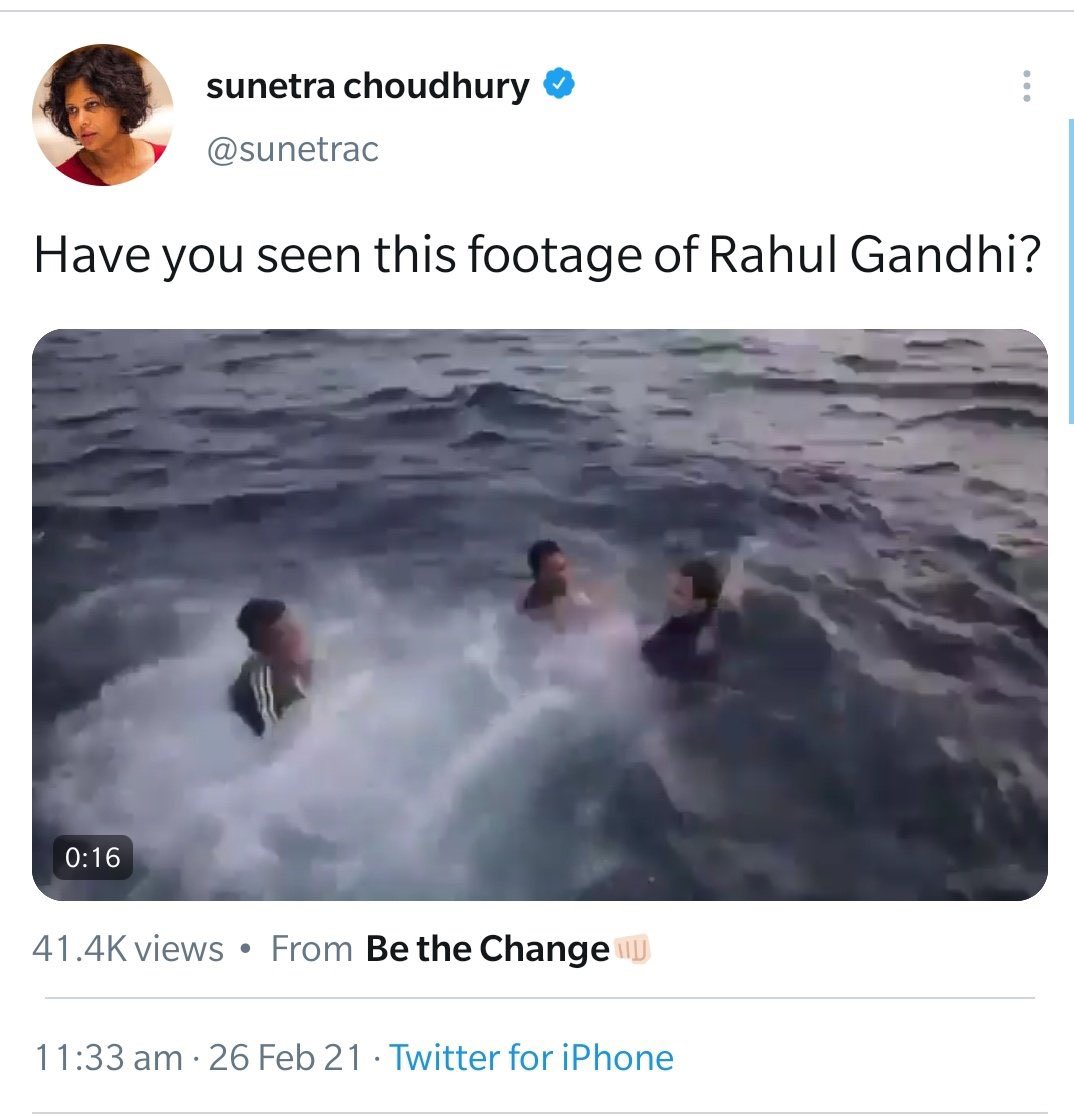Click the rightmost swimmer in the video
1074x1117 pixels.
[690, 620]
